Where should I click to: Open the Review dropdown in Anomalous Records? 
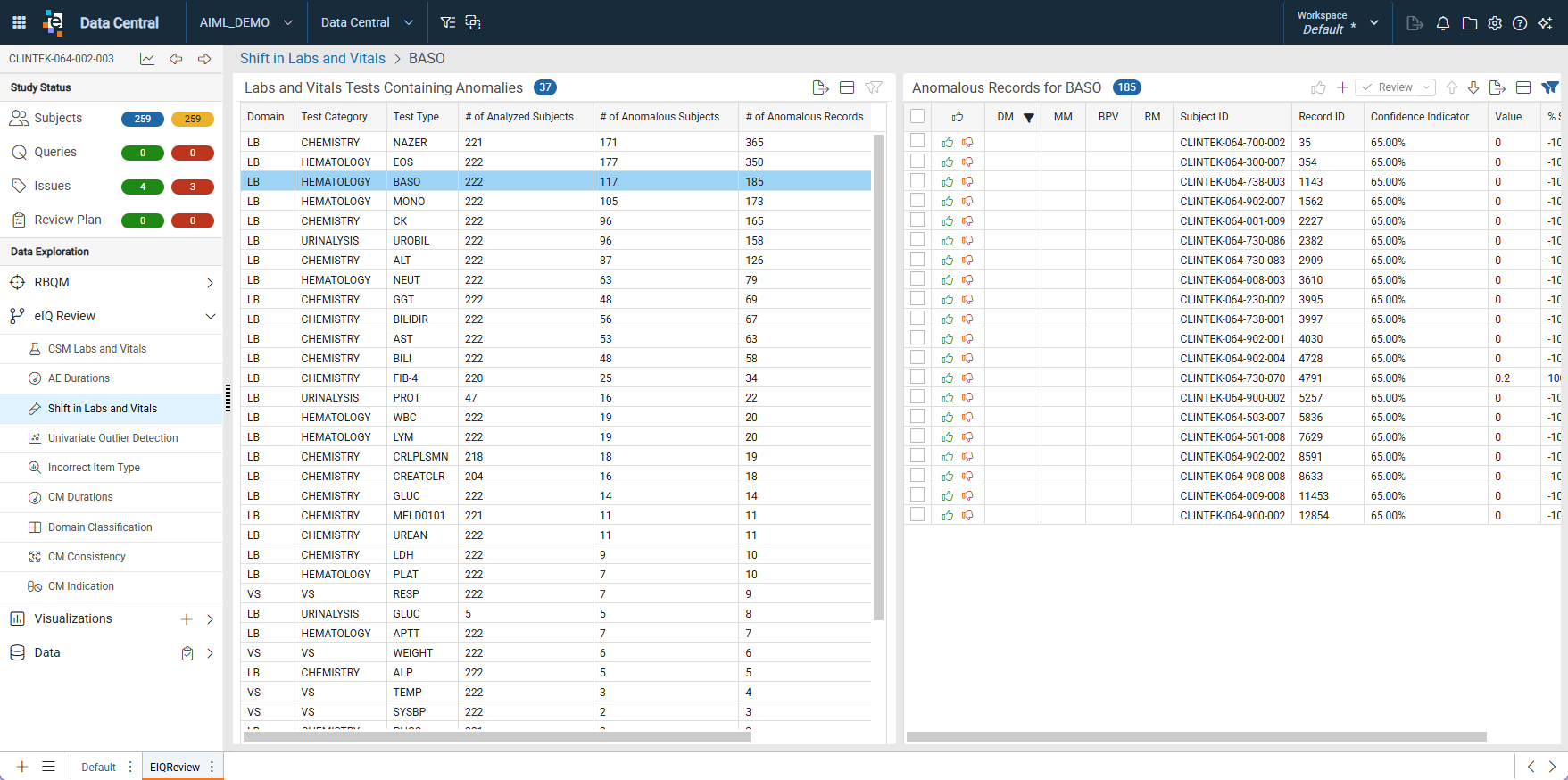click(x=1395, y=87)
